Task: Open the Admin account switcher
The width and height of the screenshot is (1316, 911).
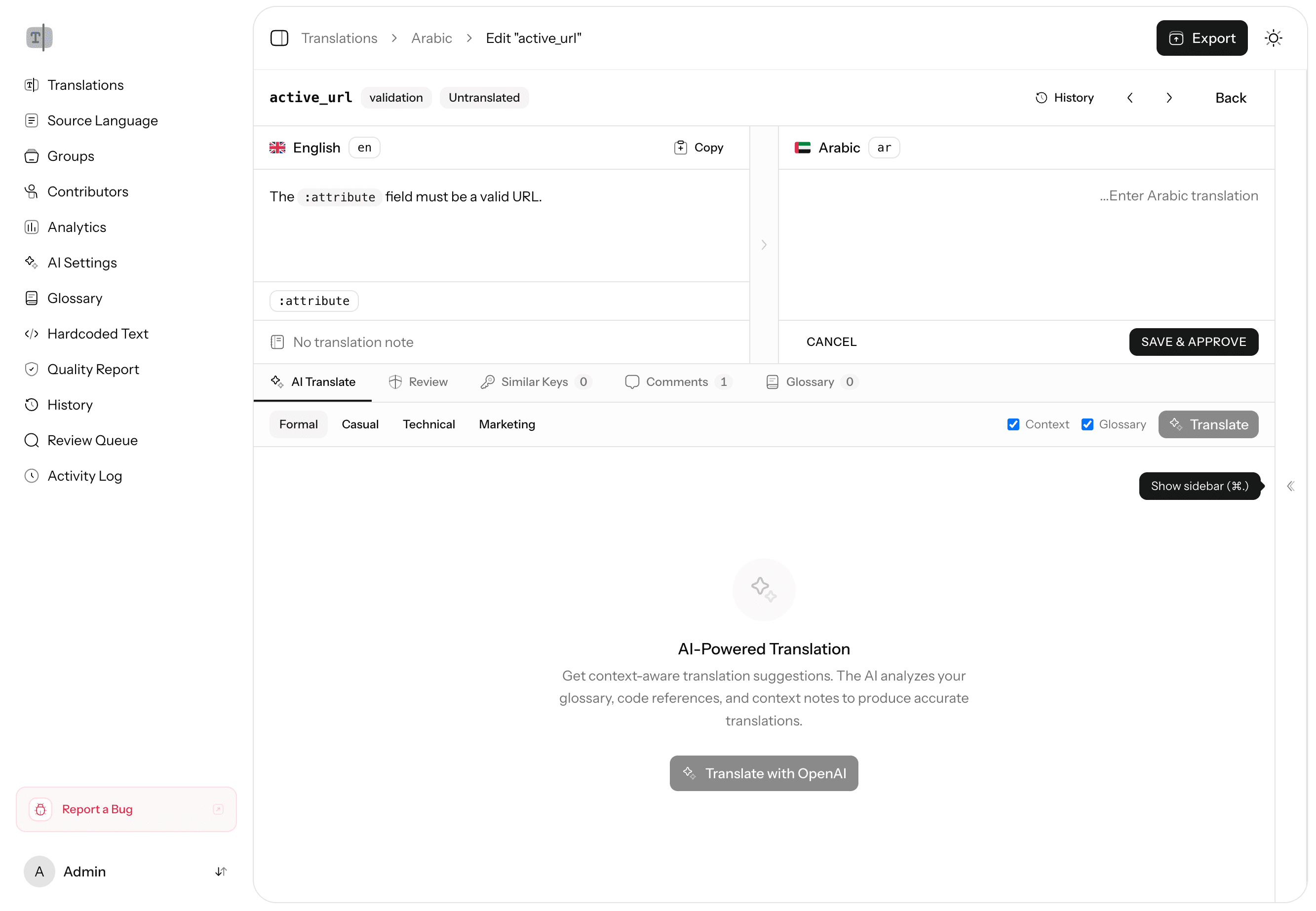Action: (x=84, y=872)
